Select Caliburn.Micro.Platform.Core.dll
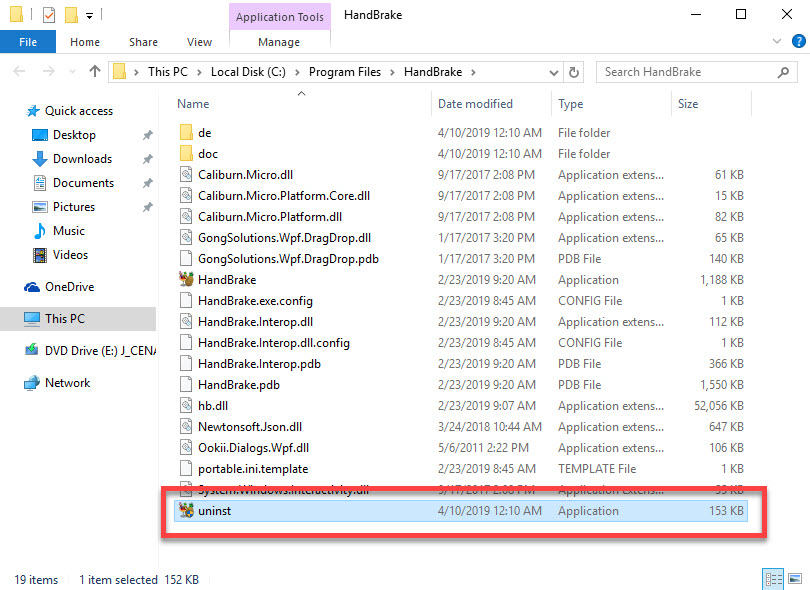The width and height of the screenshot is (810, 590). (x=284, y=196)
